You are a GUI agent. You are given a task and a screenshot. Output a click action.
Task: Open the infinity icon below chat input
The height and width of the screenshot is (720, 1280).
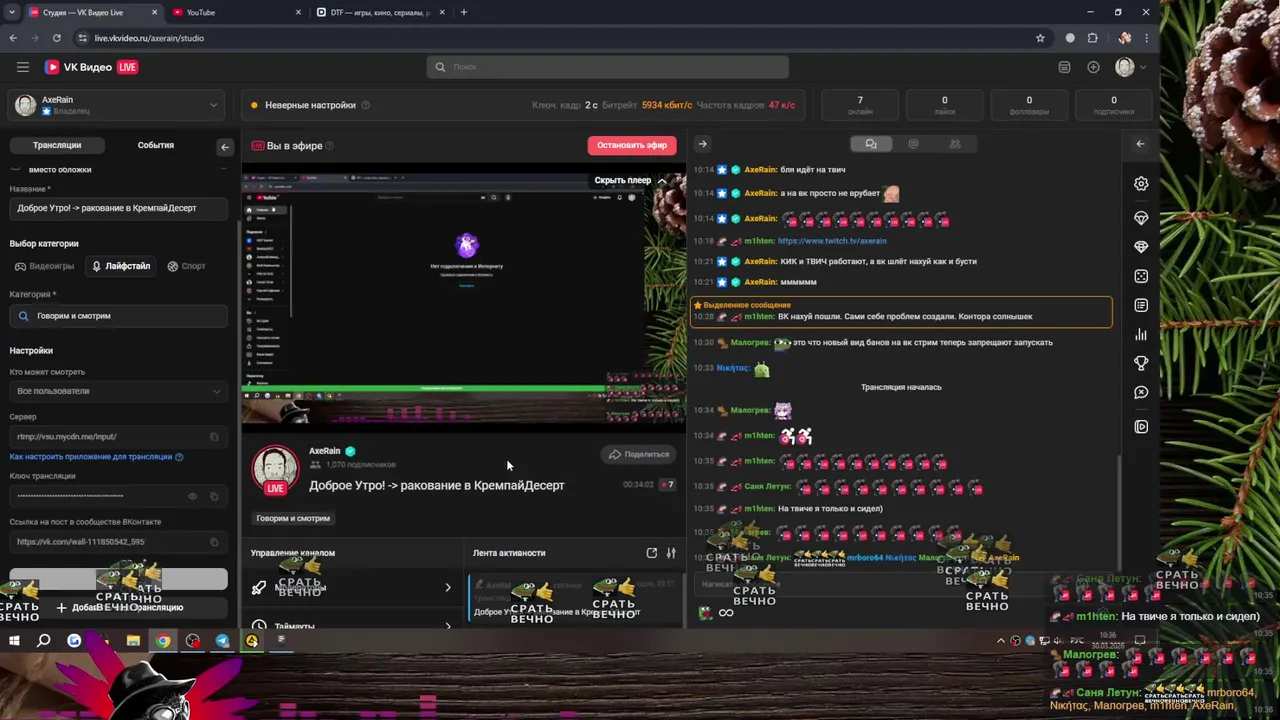pos(726,612)
